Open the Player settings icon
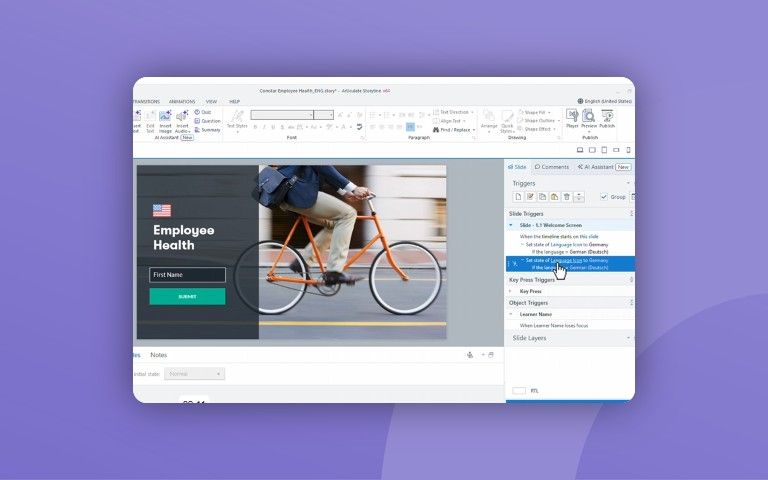This screenshot has width=768, height=480. point(572,116)
